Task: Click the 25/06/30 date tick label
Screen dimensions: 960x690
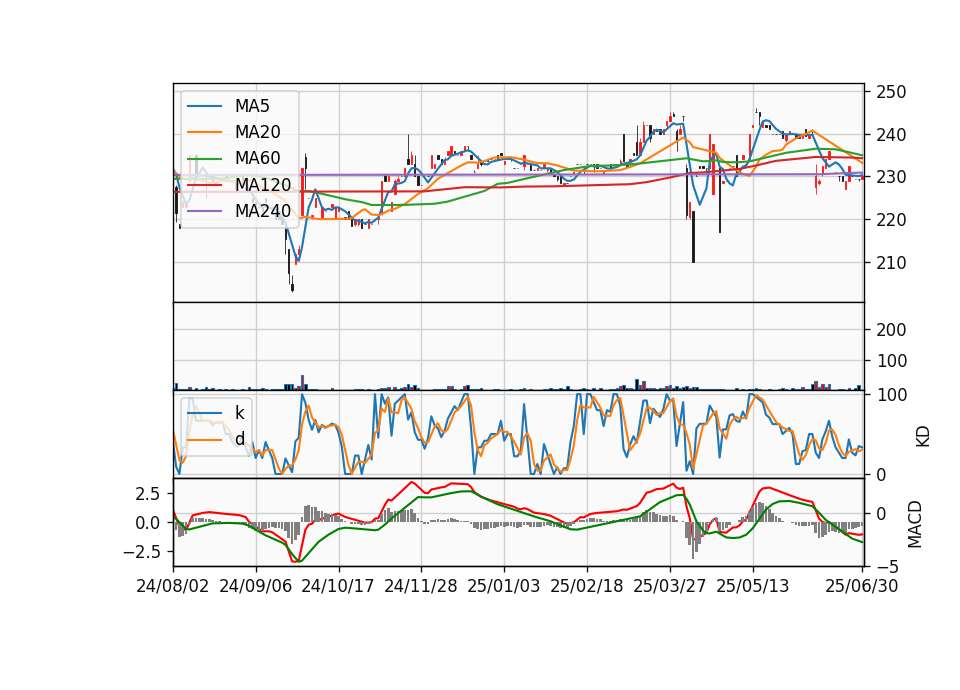Action: (862, 586)
